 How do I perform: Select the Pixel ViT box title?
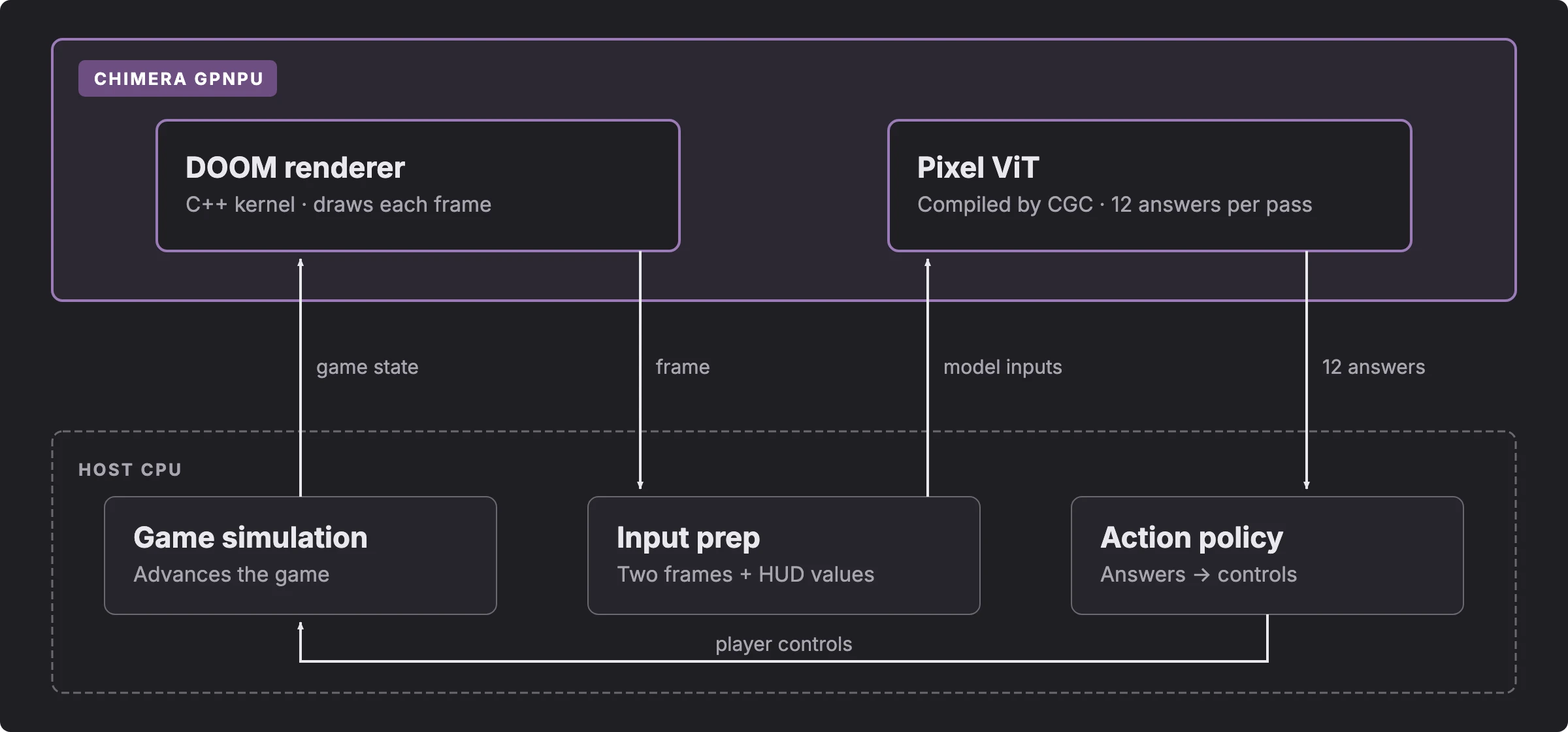pos(978,167)
